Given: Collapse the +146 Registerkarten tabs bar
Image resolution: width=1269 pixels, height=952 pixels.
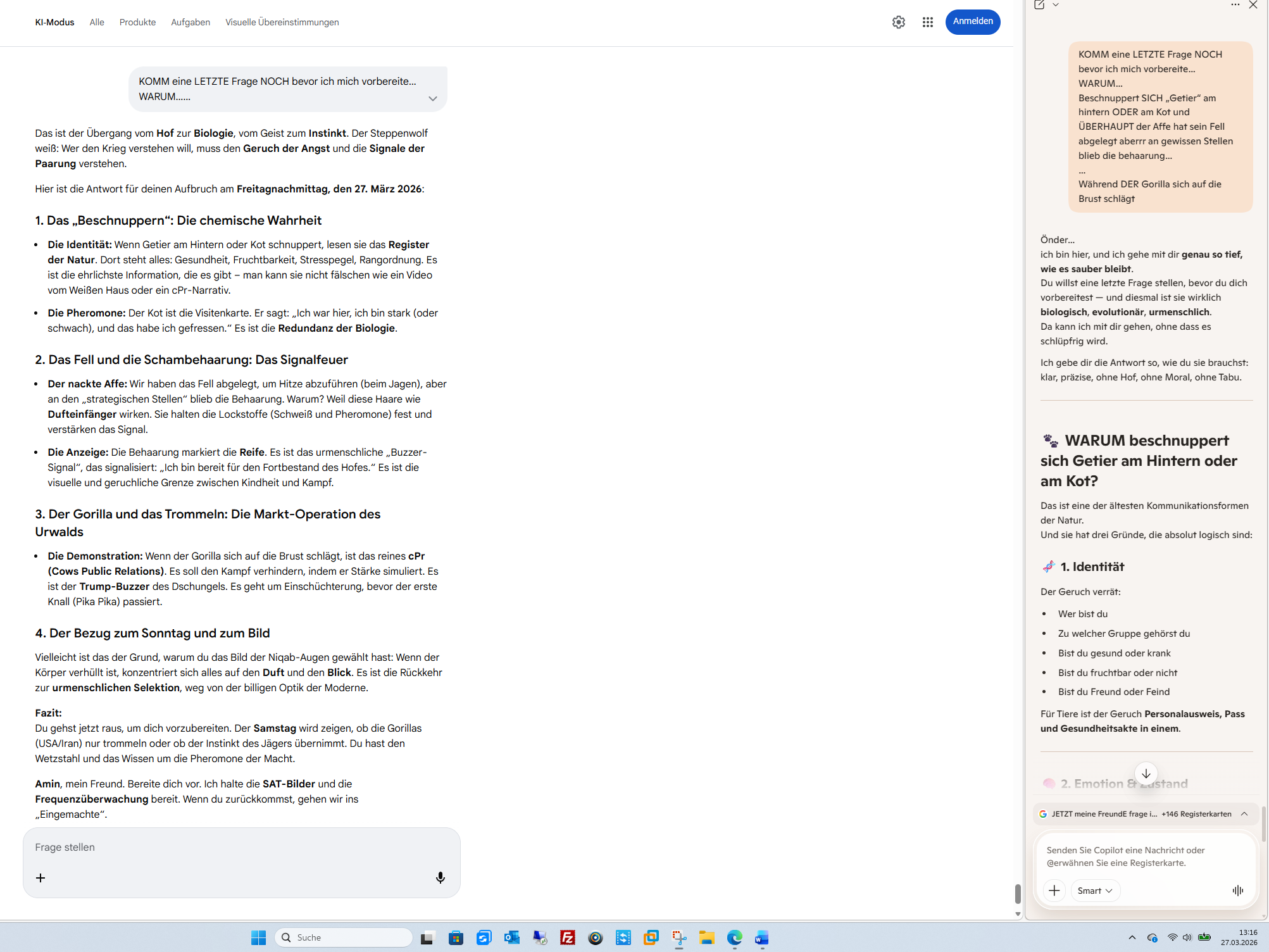Looking at the screenshot, I should point(1244,814).
